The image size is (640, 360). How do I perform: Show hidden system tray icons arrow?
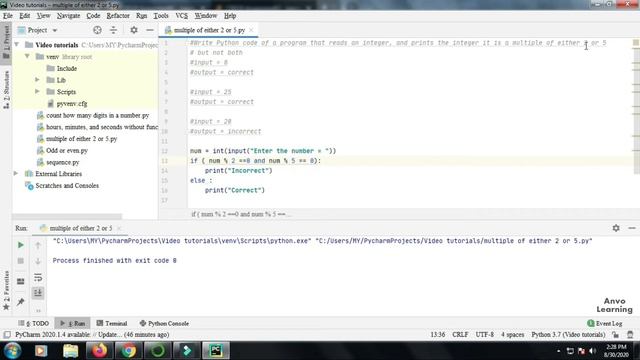click(x=558, y=351)
